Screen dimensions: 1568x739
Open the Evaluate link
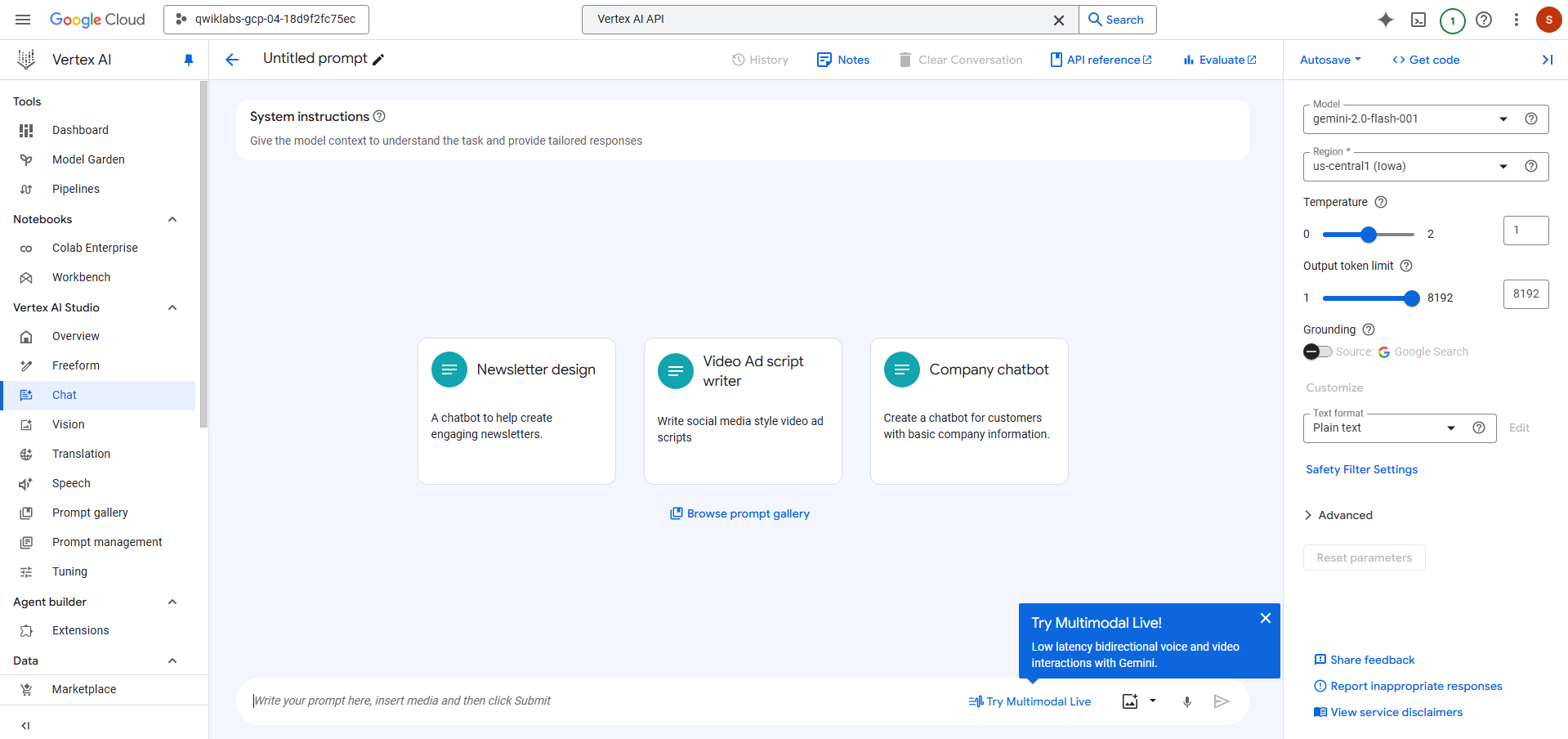click(1220, 60)
